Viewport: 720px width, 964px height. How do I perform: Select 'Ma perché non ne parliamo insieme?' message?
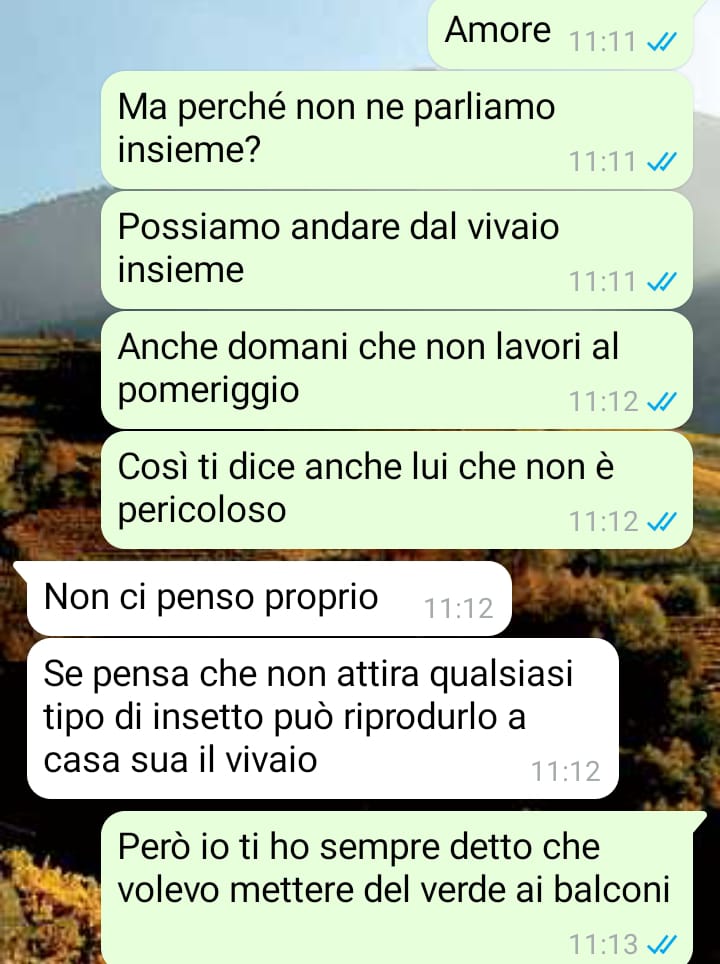[397, 130]
